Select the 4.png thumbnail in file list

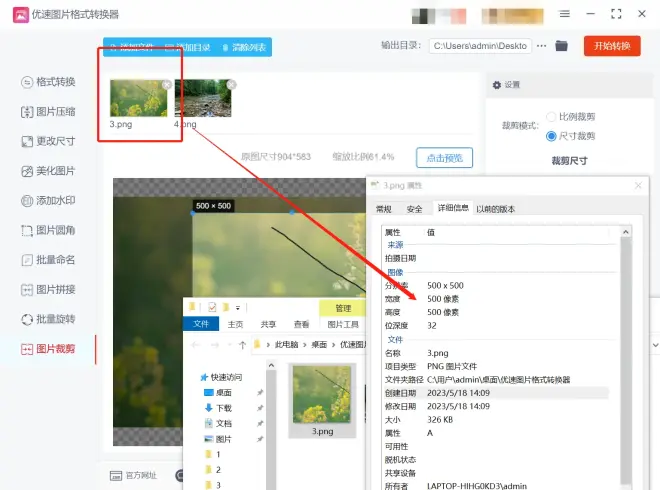pyautogui.click(x=203, y=99)
